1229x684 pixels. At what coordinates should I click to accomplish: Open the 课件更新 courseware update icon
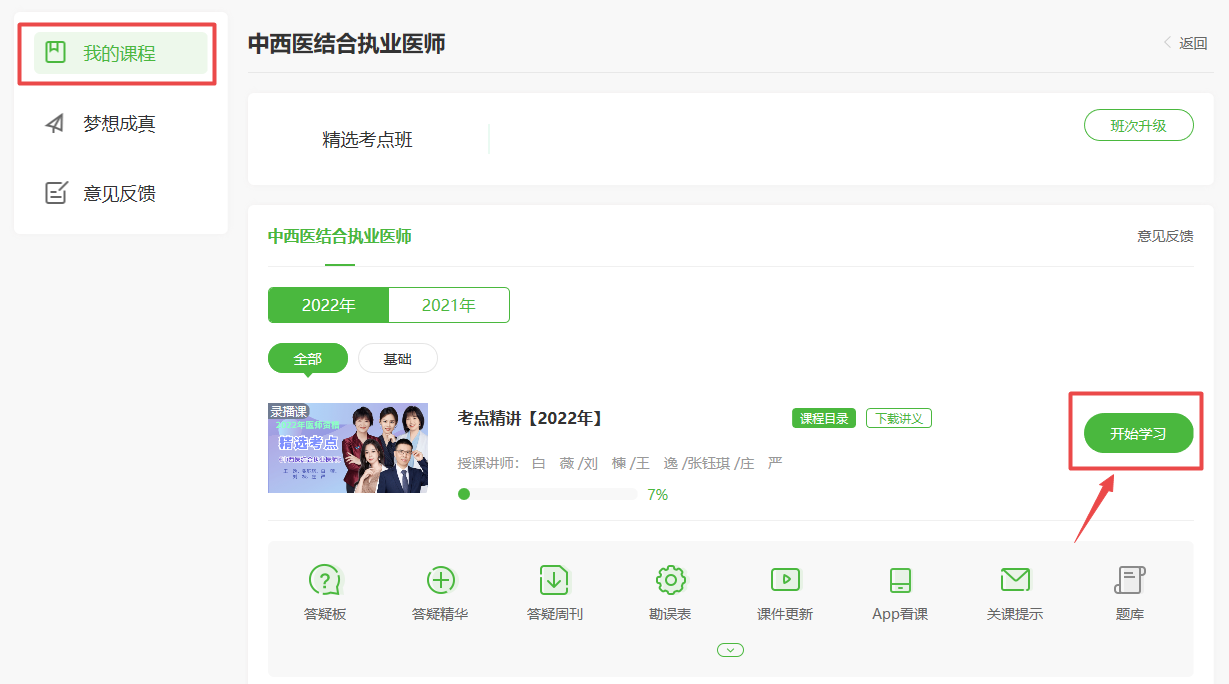tap(785, 580)
